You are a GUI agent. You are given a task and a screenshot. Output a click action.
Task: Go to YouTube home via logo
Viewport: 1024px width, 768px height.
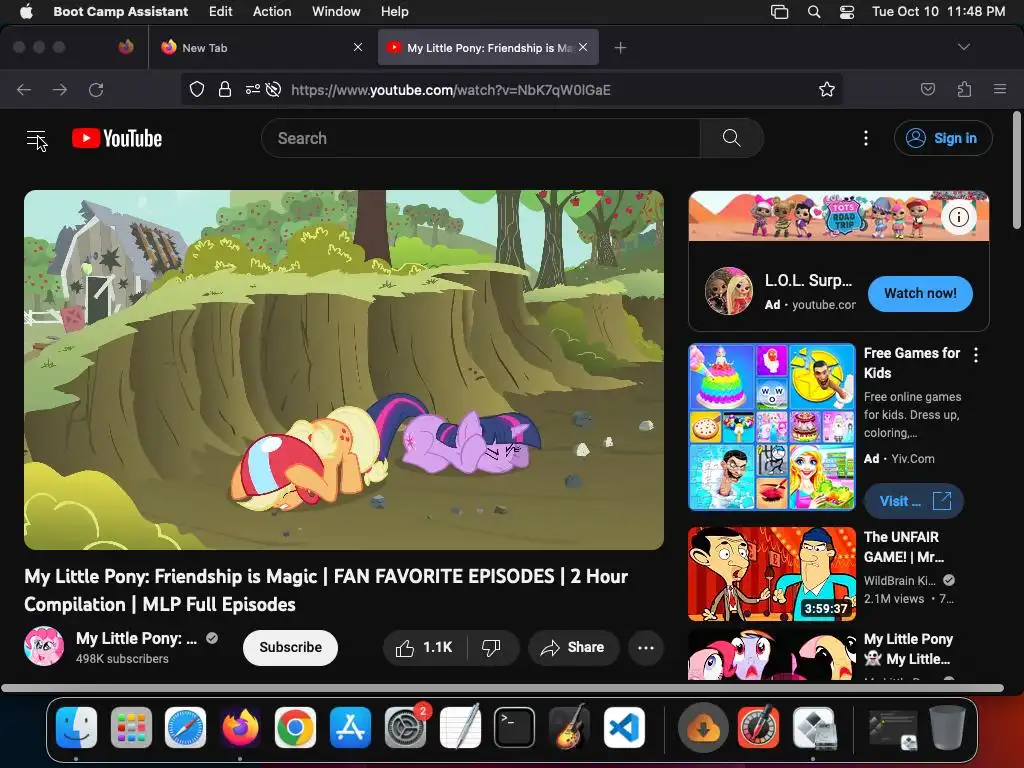tap(117, 138)
